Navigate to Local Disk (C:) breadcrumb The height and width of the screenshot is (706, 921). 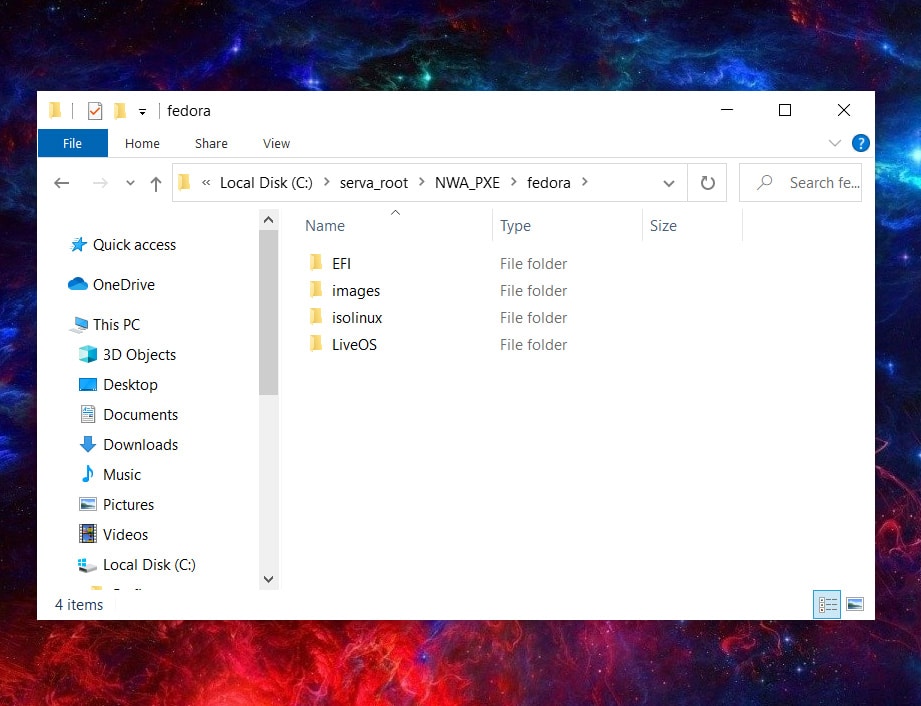267,183
